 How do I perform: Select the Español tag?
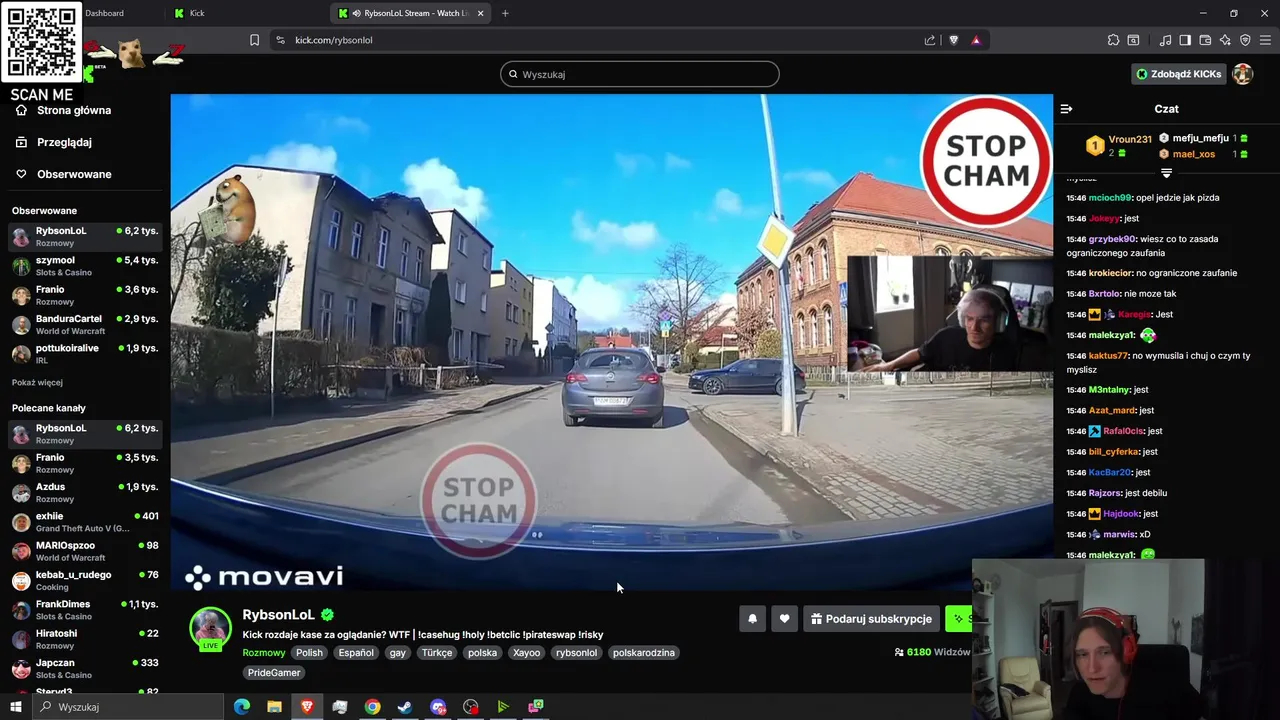pyautogui.click(x=356, y=653)
